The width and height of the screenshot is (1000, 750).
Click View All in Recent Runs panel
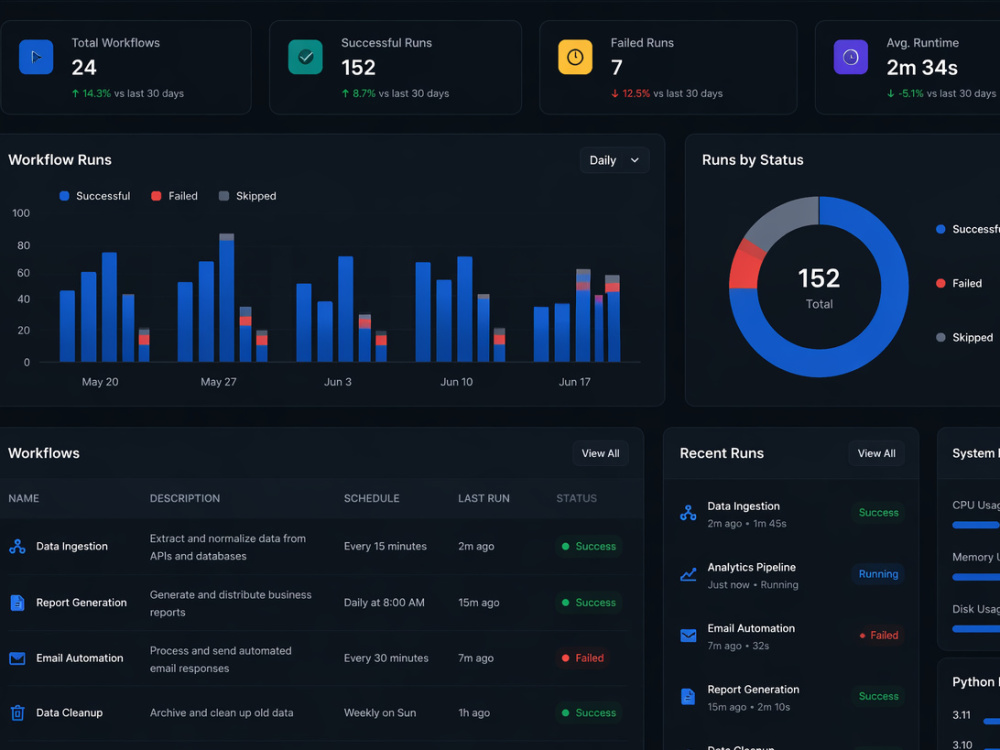[876, 453]
